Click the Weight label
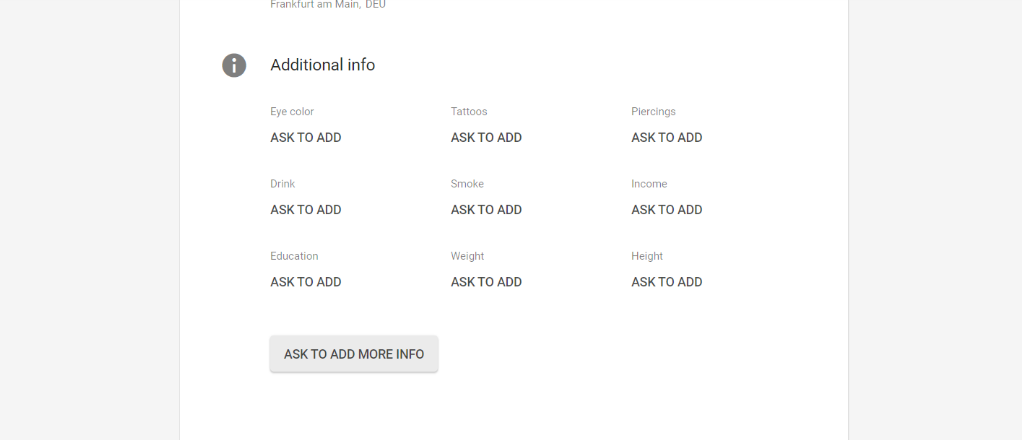This screenshot has height=440, width=1022. pos(467,256)
